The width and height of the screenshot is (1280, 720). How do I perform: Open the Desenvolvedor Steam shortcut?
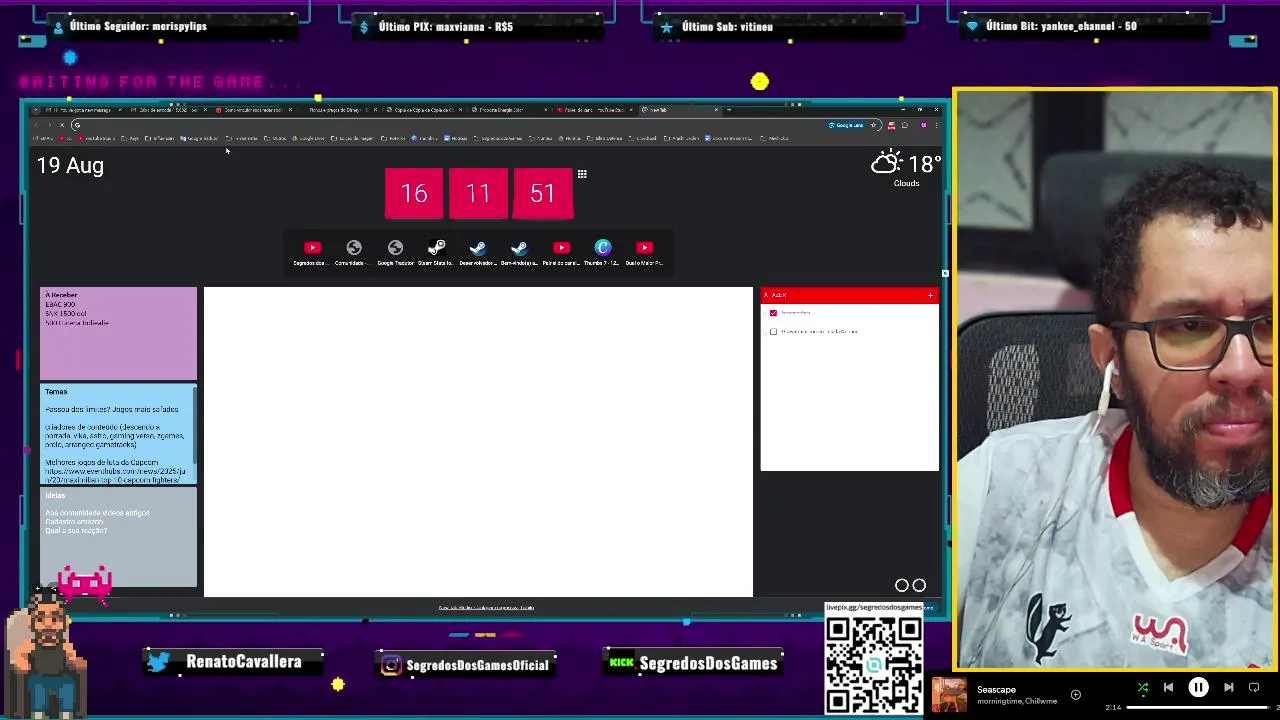(x=478, y=252)
